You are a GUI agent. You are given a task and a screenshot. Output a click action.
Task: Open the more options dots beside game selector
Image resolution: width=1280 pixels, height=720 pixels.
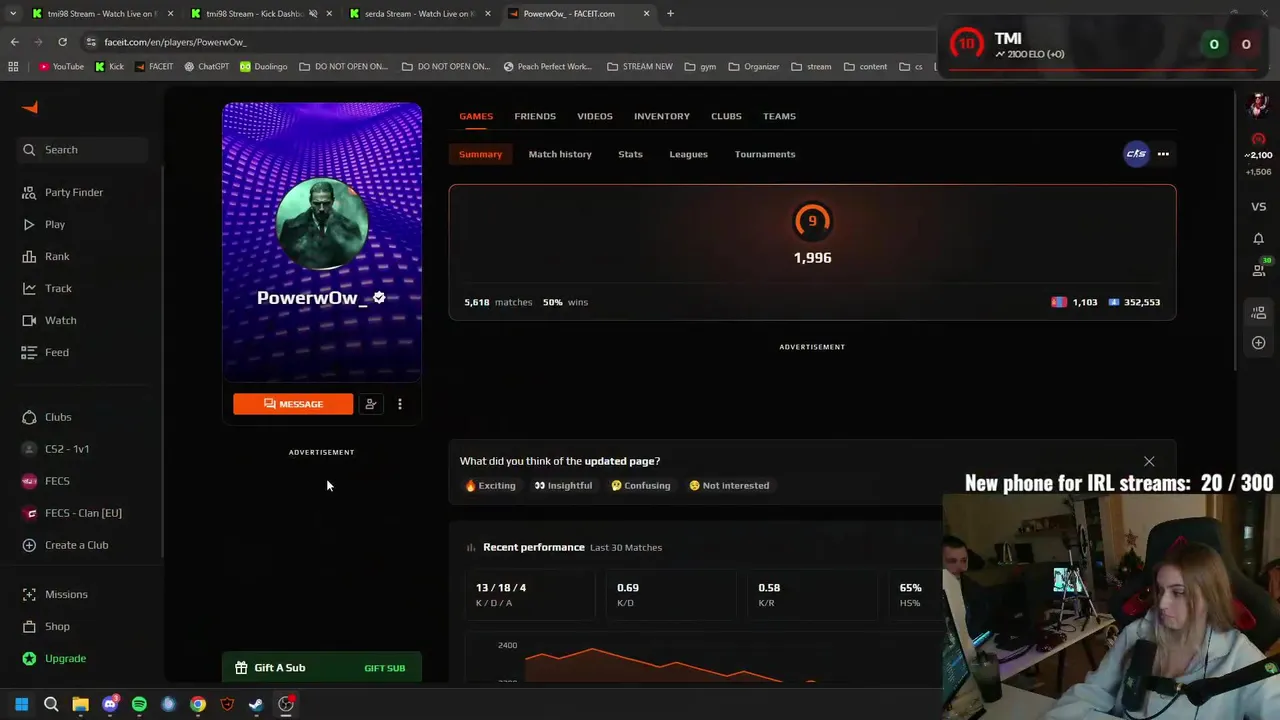1163,154
